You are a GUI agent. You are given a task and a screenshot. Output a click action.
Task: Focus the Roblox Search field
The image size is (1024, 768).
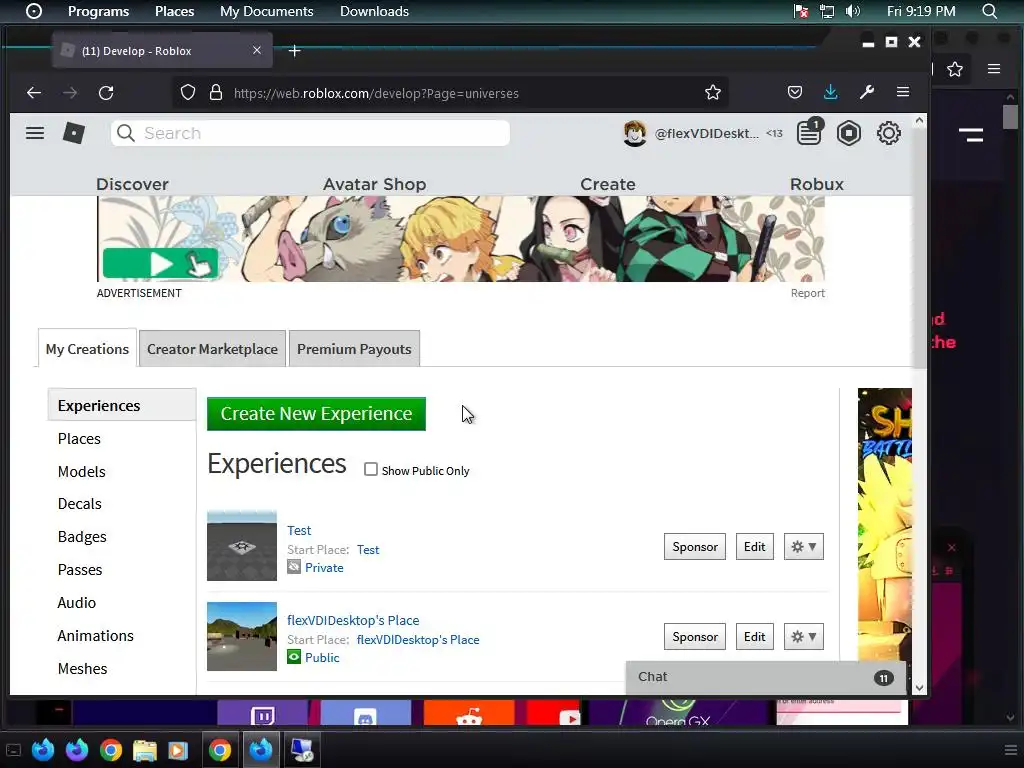(310, 133)
